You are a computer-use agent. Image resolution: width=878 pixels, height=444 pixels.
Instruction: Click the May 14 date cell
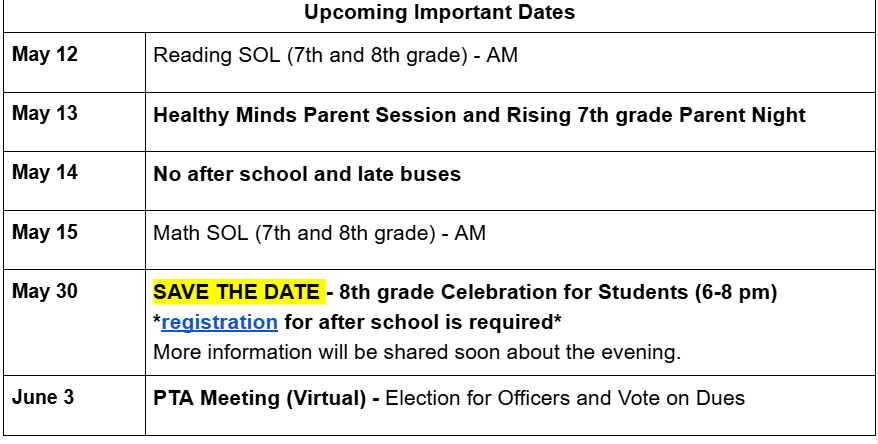click(45, 173)
